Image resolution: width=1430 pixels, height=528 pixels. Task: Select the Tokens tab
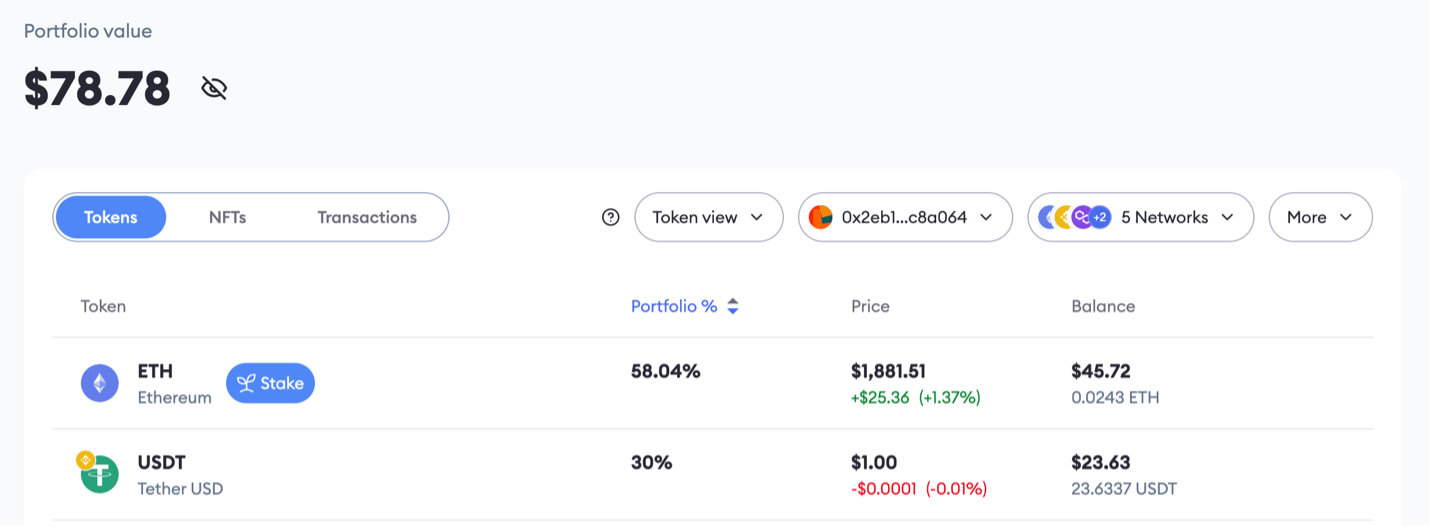(110, 217)
